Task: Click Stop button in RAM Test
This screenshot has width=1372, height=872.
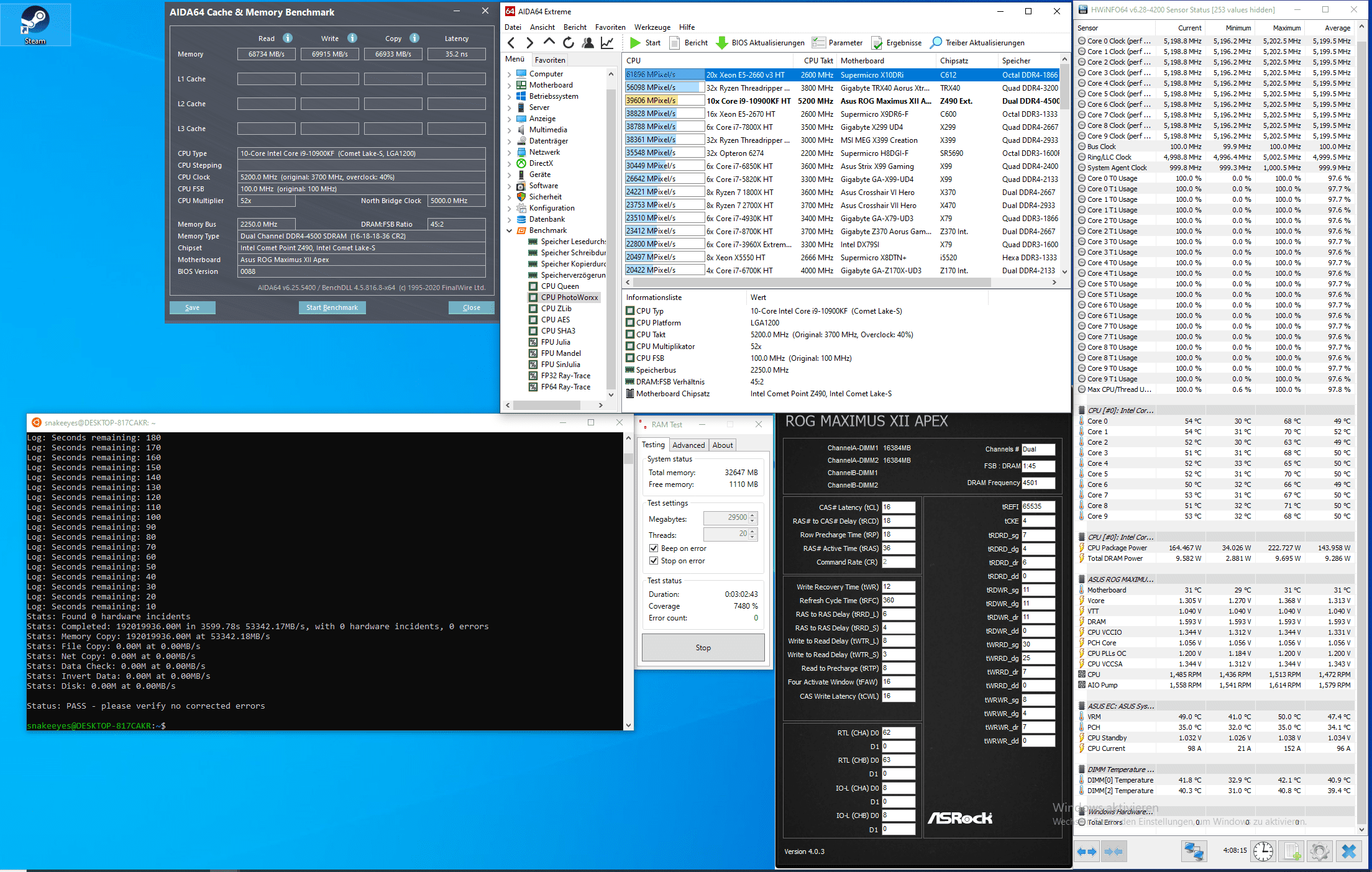Action: pos(703,648)
